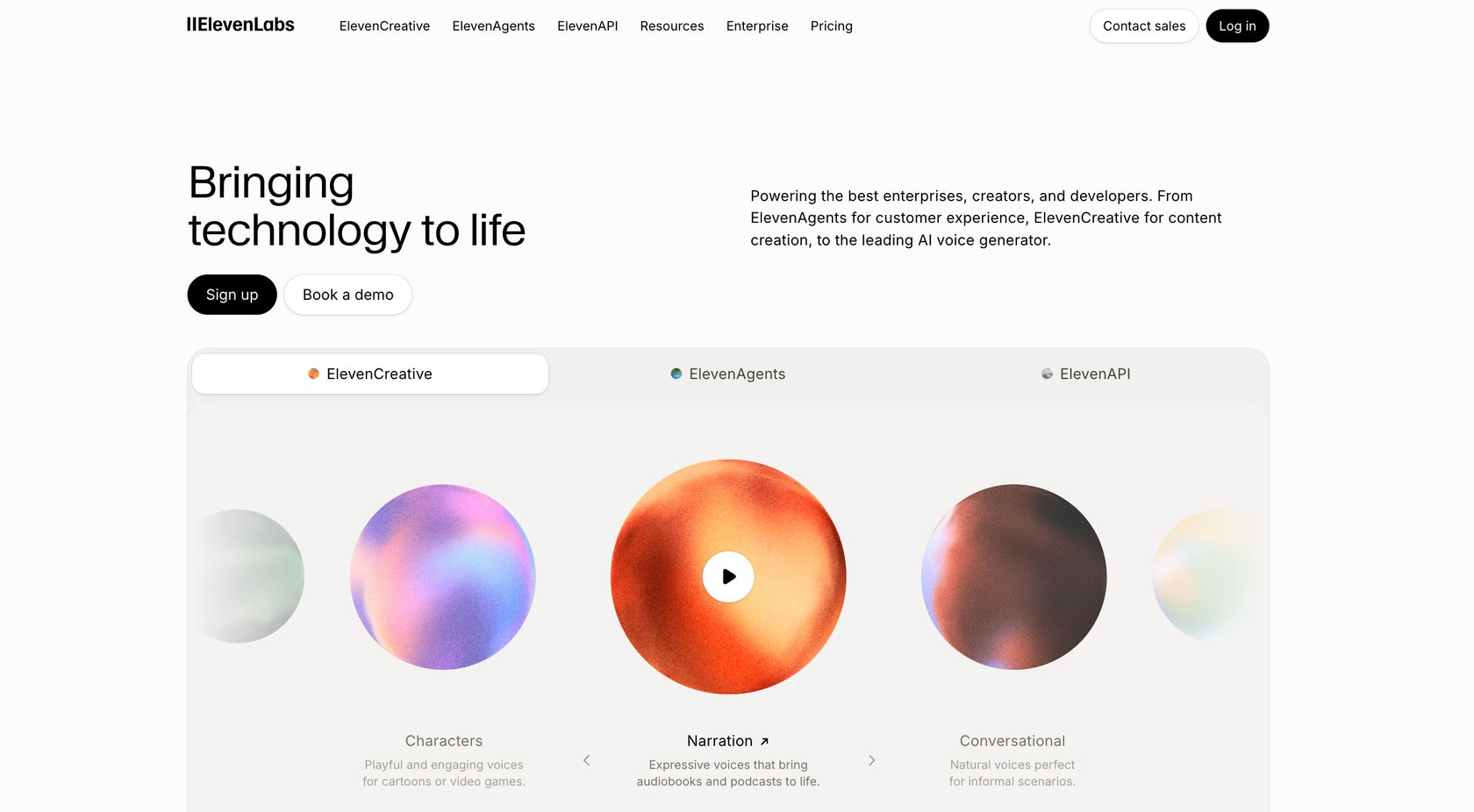
Task: Open the ElevenAgents nav menu
Action: tap(493, 26)
